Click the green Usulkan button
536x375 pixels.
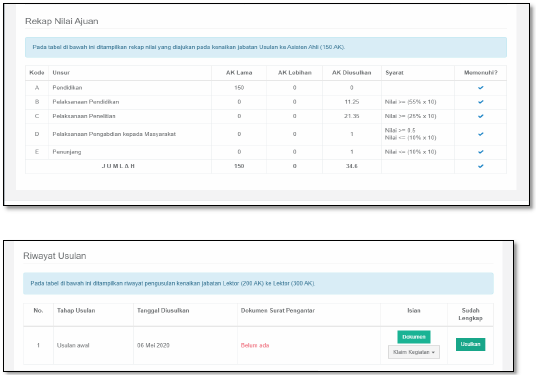pyautogui.click(x=470, y=344)
